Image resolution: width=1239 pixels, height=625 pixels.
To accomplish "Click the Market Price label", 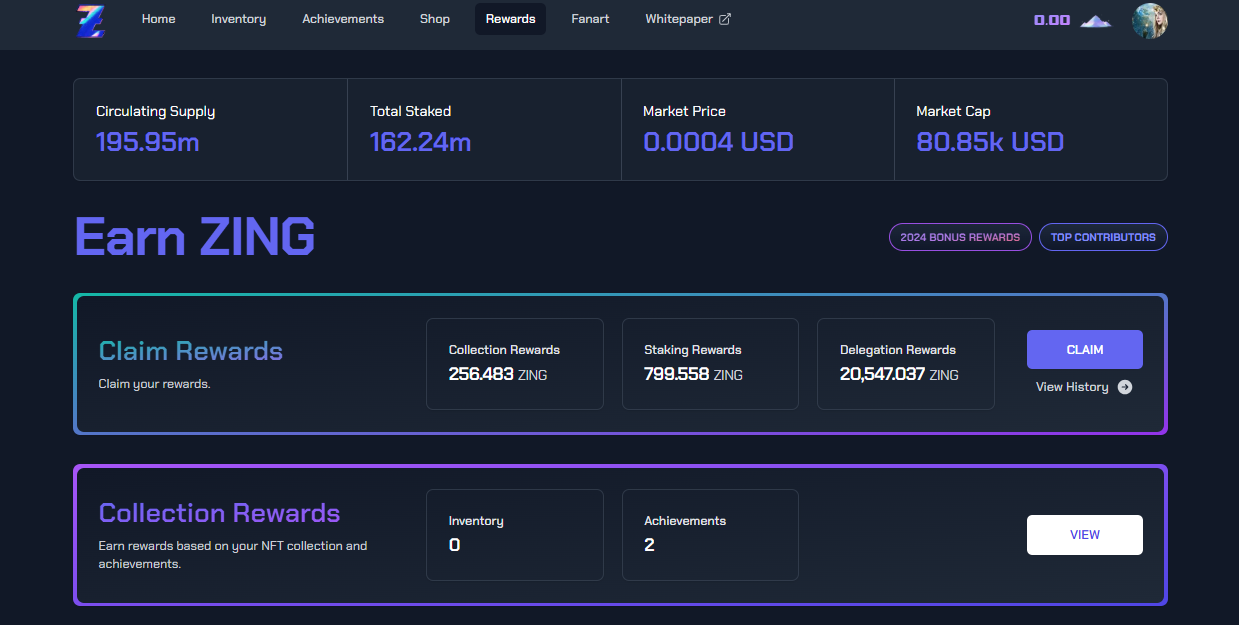I will (x=684, y=111).
